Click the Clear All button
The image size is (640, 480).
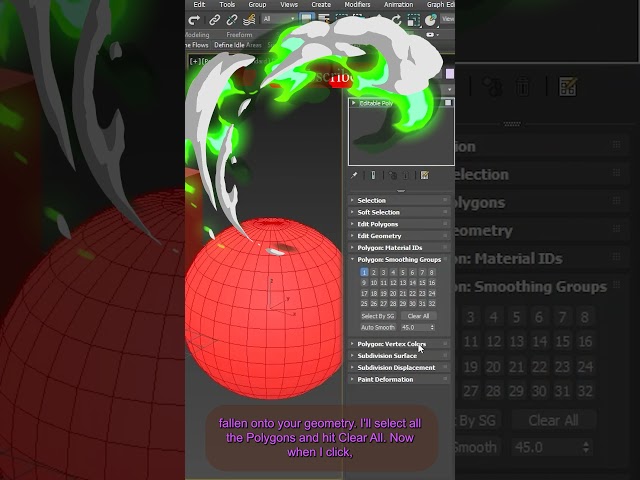click(x=418, y=316)
